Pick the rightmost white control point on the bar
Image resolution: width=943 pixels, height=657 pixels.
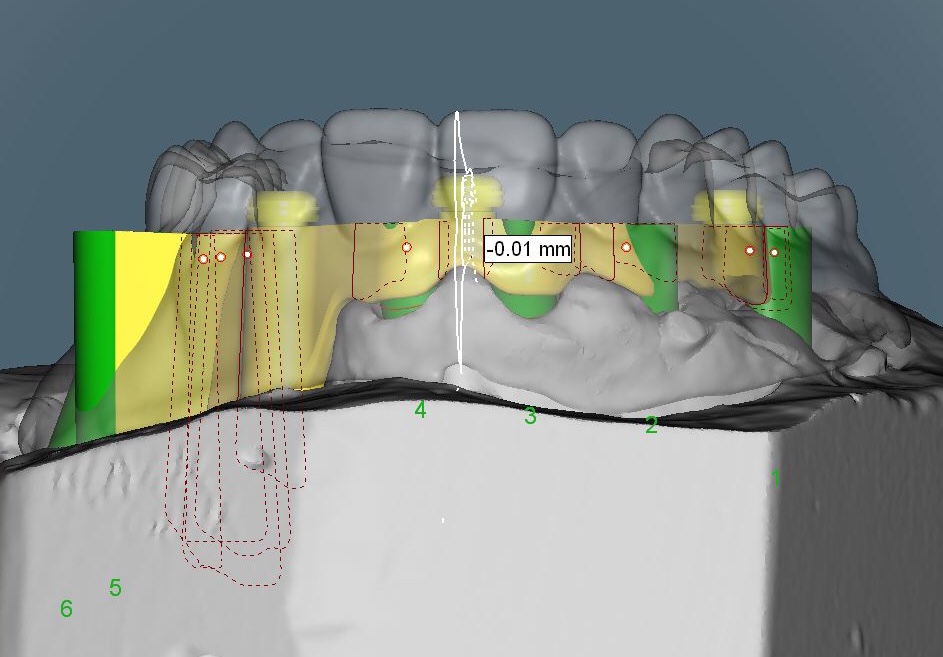click(775, 252)
